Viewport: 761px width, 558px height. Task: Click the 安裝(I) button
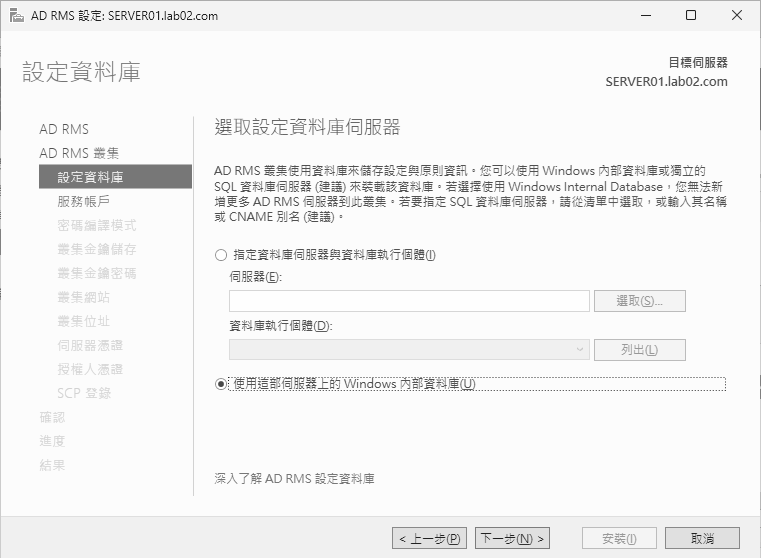pyautogui.click(x=619, y=538)
